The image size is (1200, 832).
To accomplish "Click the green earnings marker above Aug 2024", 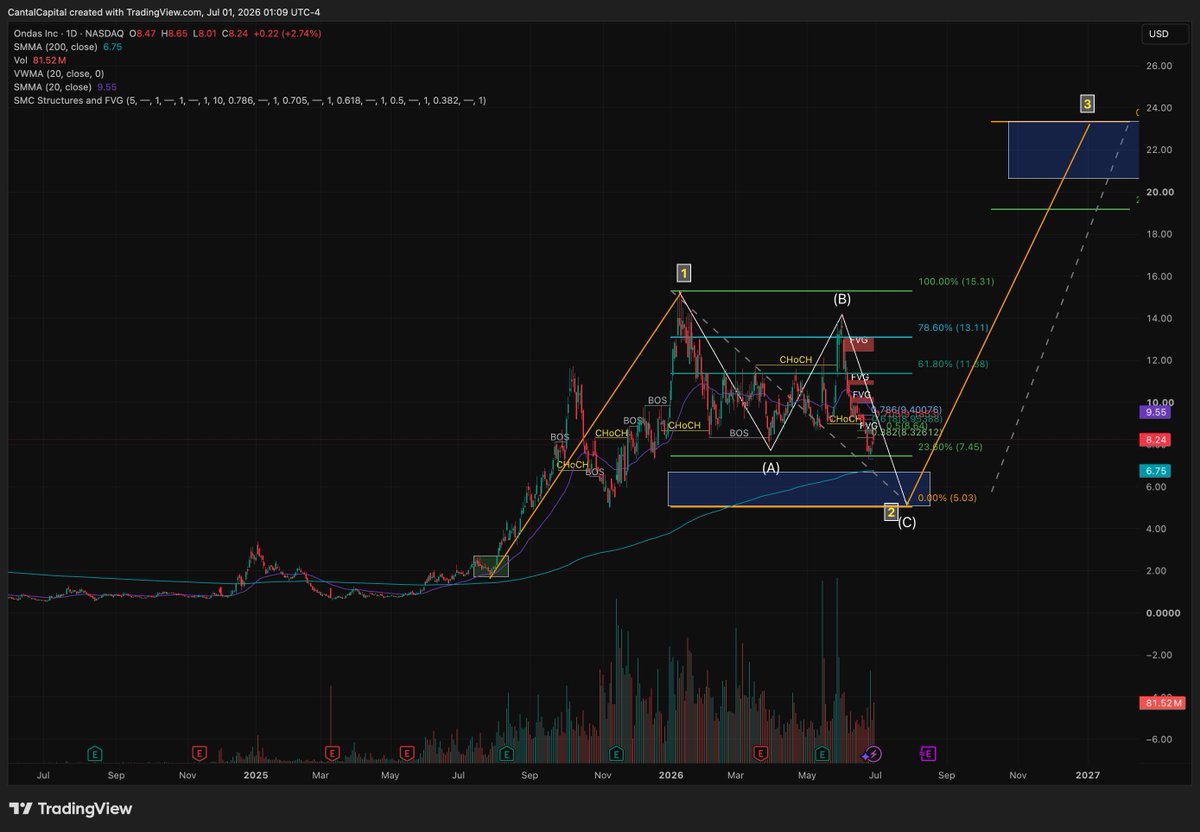I will pos(95,753).
